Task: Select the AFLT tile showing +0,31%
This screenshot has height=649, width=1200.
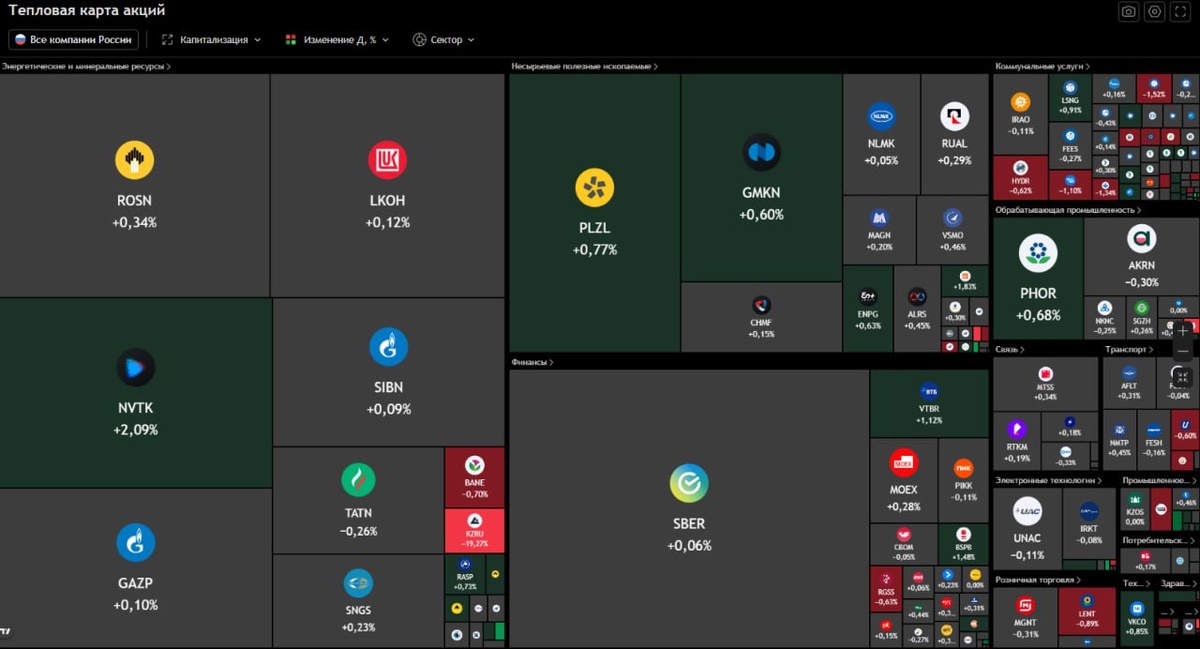Action: pyautogui.click(x=1129, y=384)
